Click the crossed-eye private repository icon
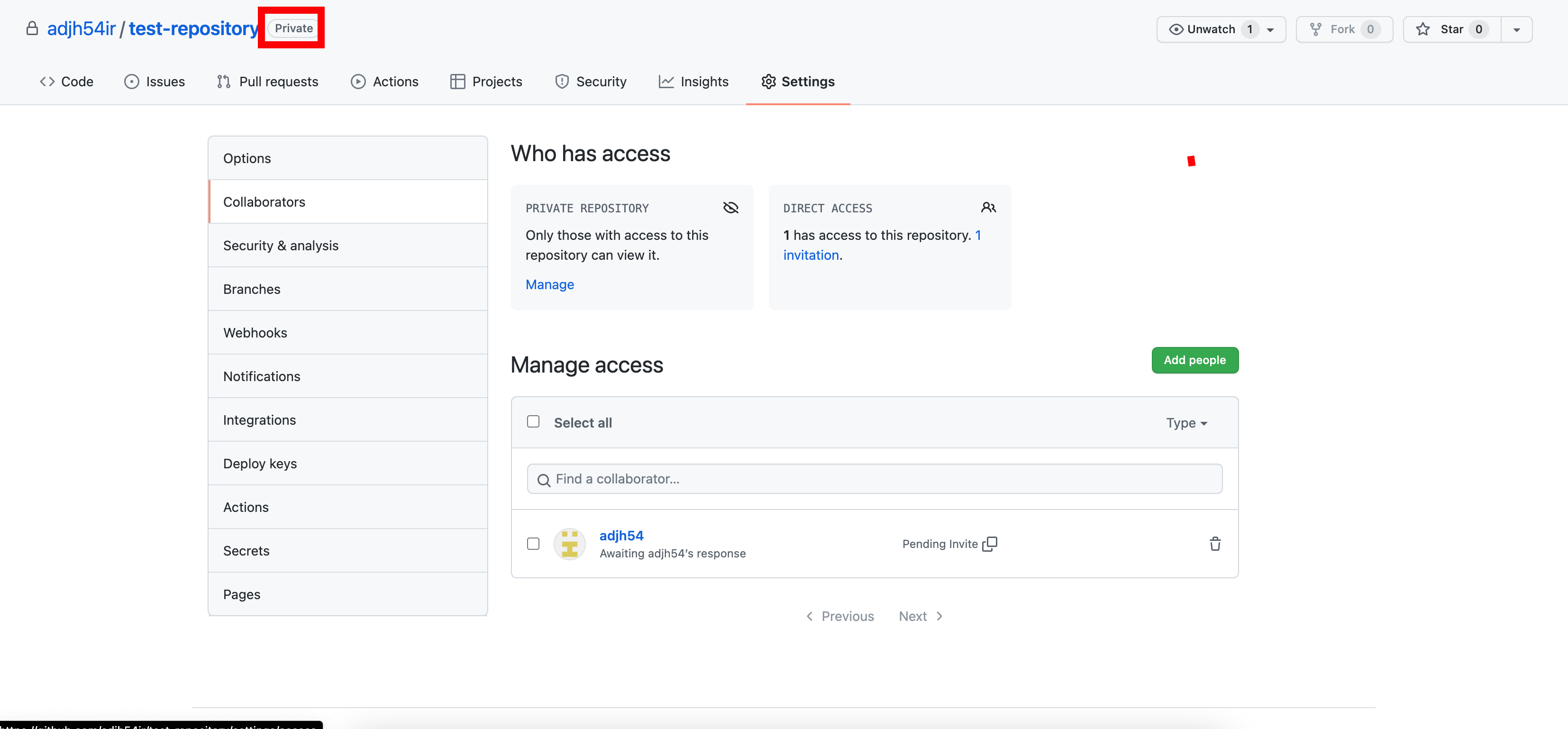1568x729 pixels. [730, 208]
